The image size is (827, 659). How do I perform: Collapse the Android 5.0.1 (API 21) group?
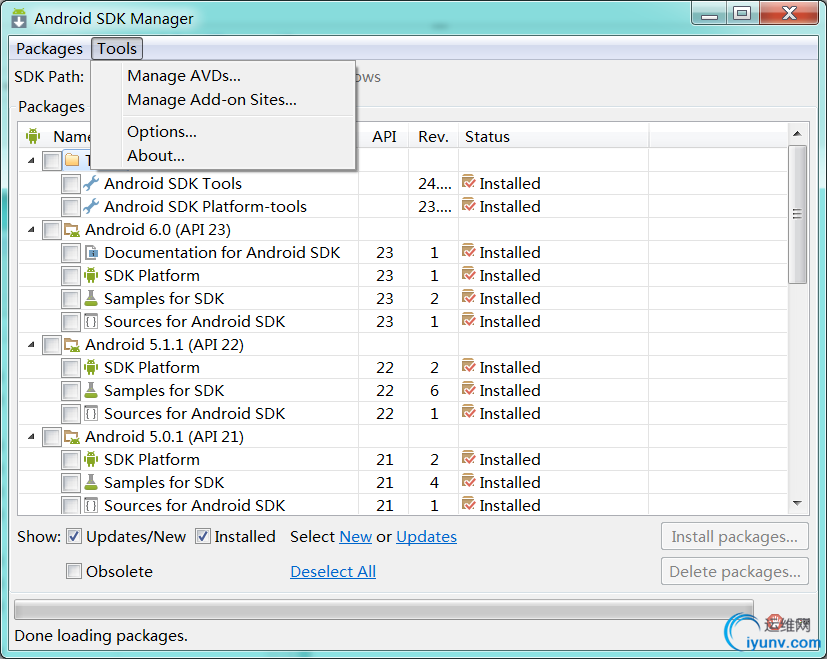(30, 437)
